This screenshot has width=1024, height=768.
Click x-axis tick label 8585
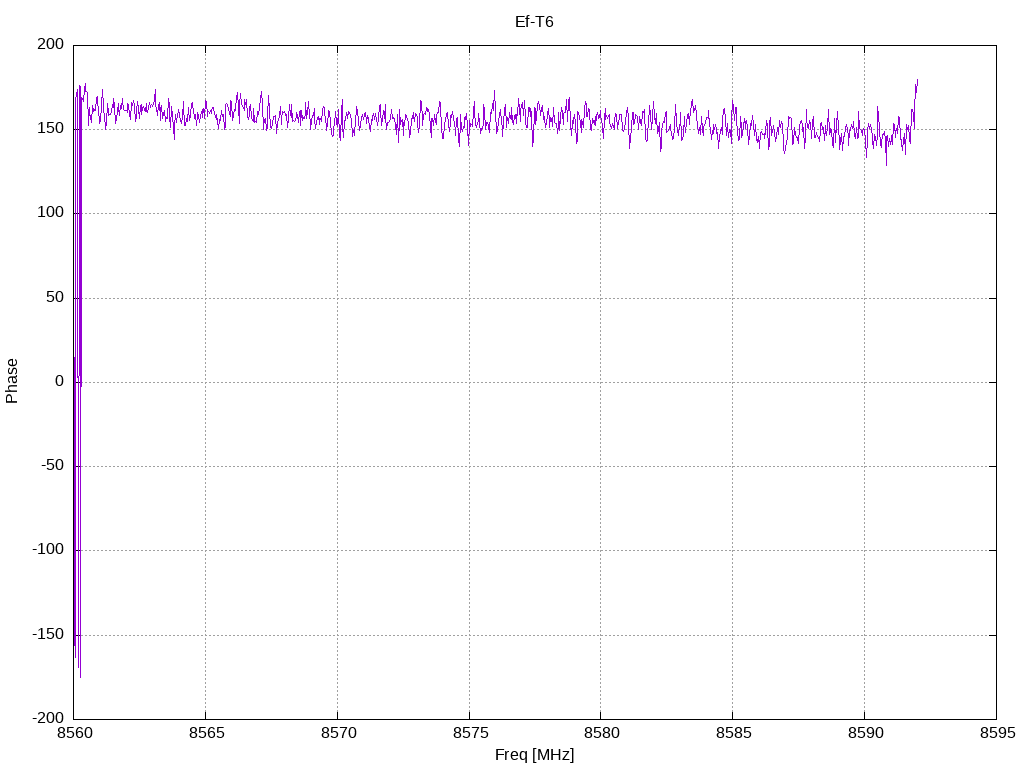pyautogui.click(x=733, y=733)
